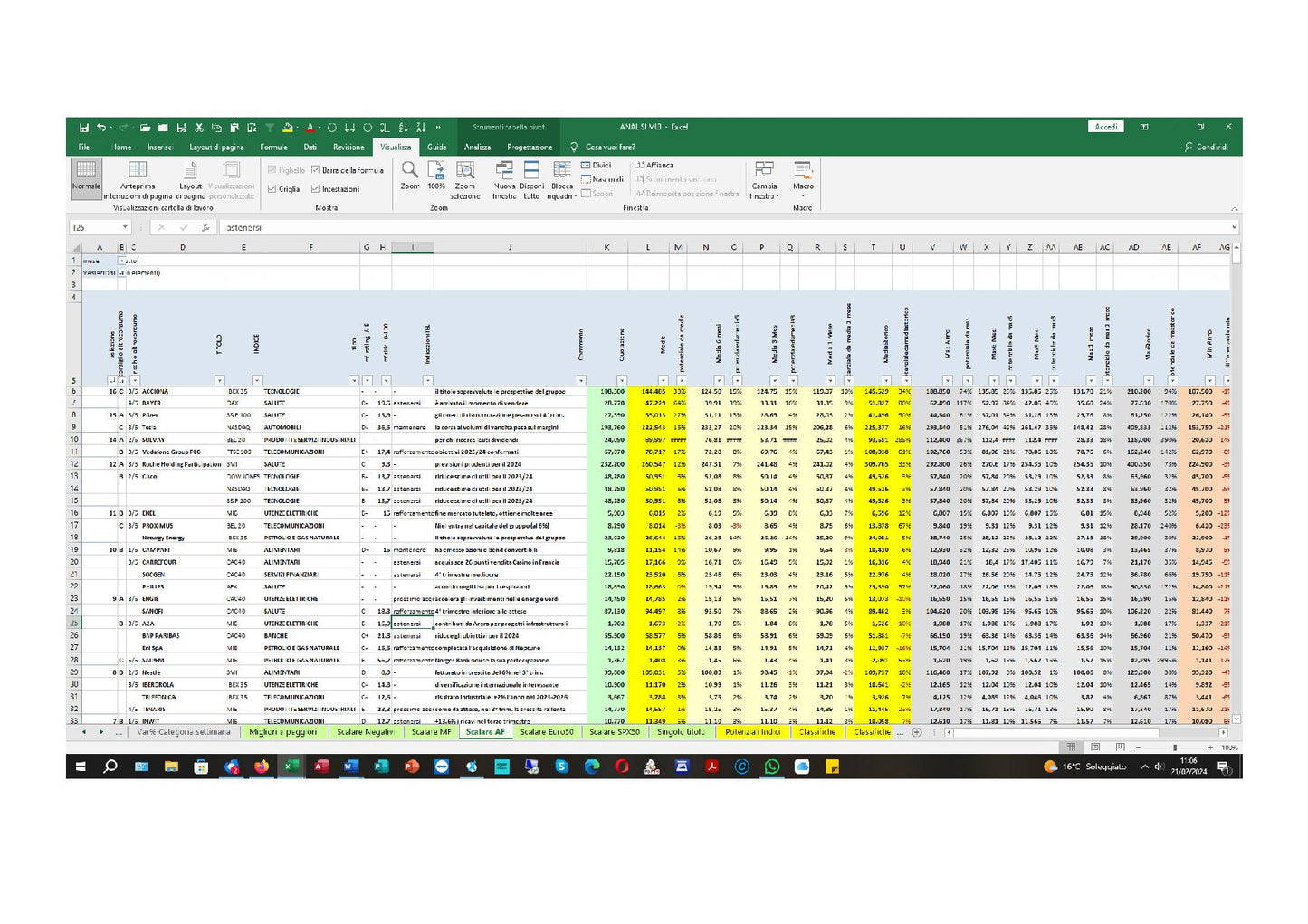The image size is (1308, 924).
Task: Select the cell containing ACCIONA
Action: tap(181, 391)
